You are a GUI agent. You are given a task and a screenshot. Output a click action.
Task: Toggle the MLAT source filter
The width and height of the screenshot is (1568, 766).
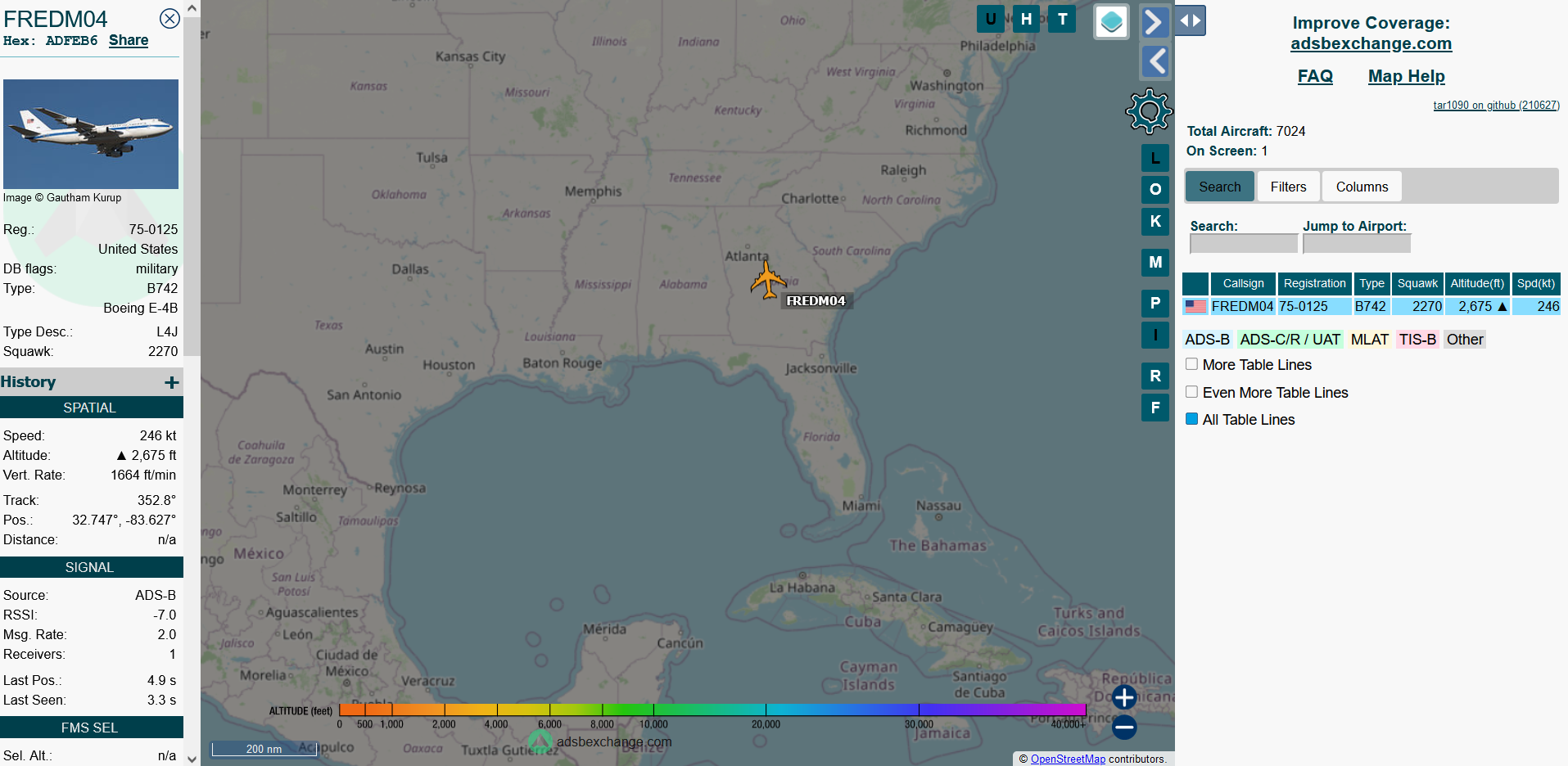tap(1369, 340)
